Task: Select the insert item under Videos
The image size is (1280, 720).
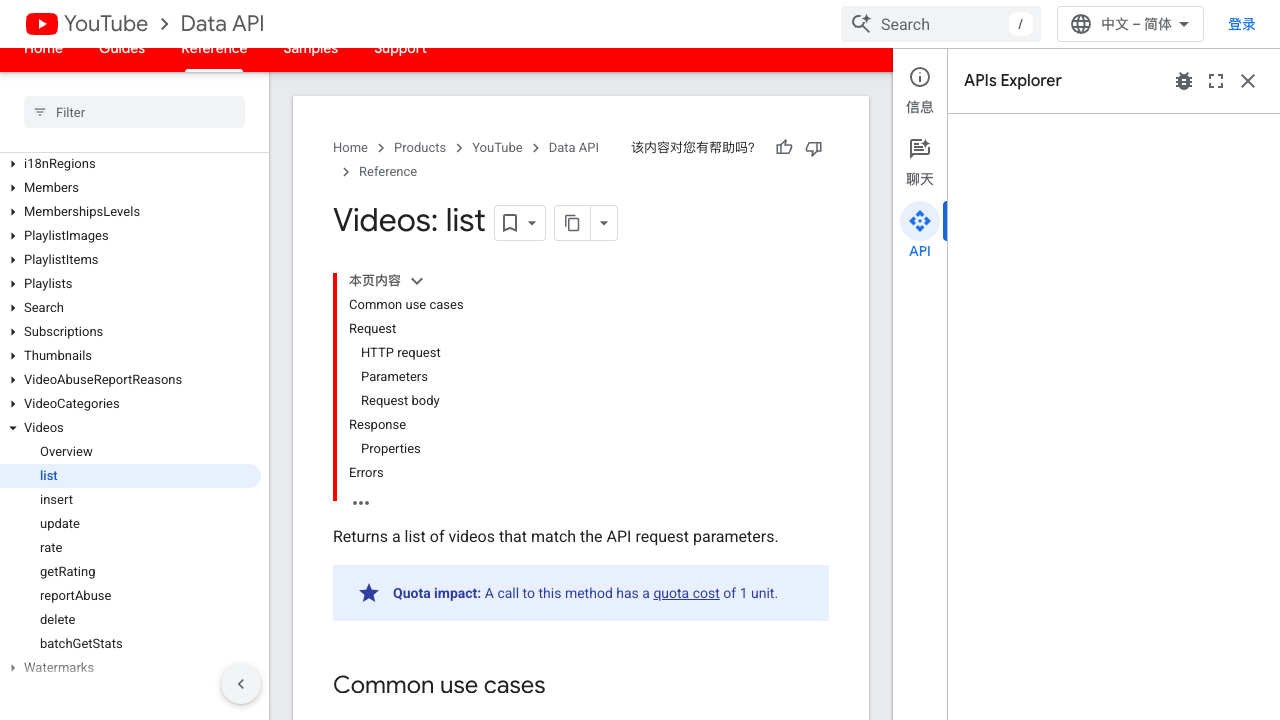Action: [x=56, y=500]
